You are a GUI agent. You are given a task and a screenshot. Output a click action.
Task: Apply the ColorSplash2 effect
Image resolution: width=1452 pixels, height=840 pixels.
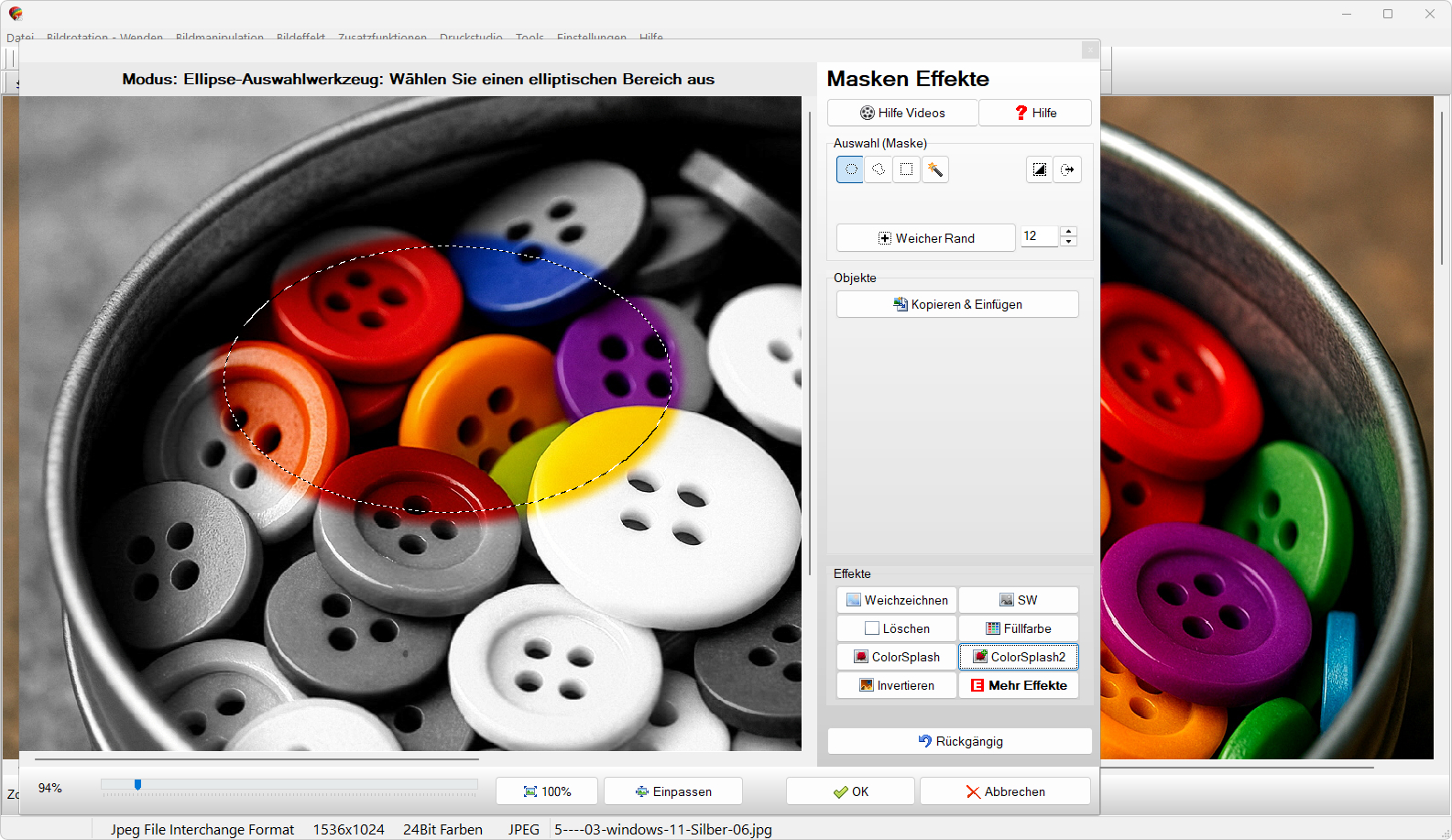1019,657
